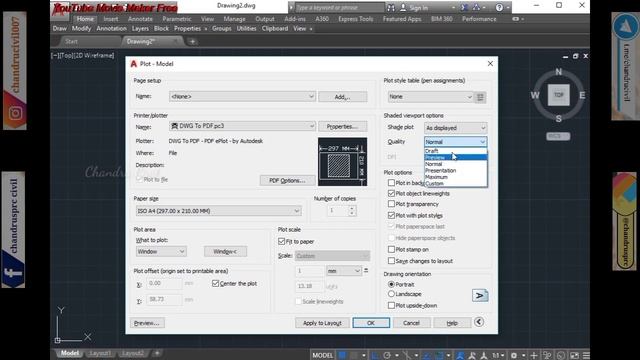Screen dimensions: 640x360
Task: Click the annotation monitor plus icon
Action: point(533,355)
